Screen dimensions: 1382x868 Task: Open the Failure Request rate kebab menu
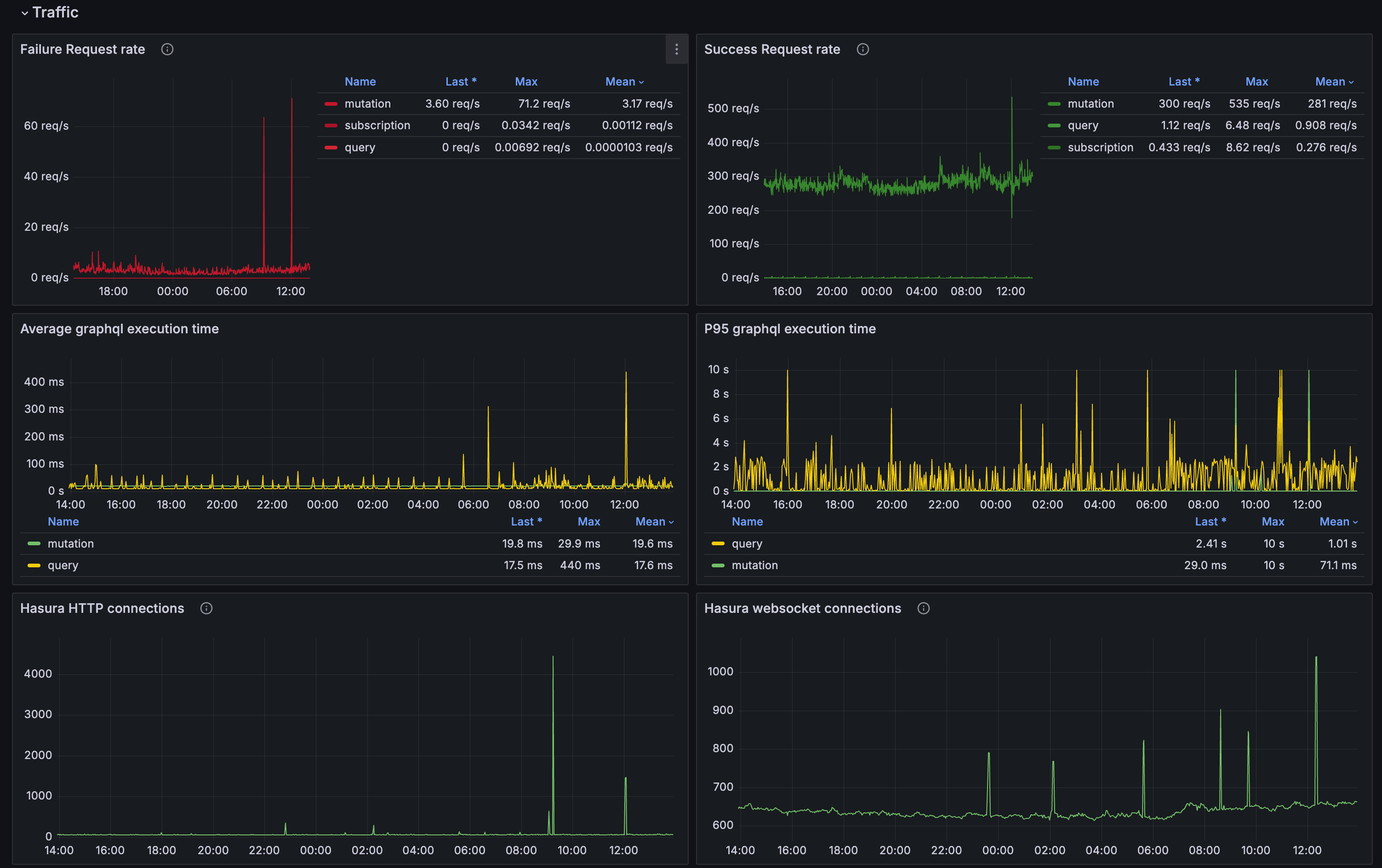click(x=677, y=49)
